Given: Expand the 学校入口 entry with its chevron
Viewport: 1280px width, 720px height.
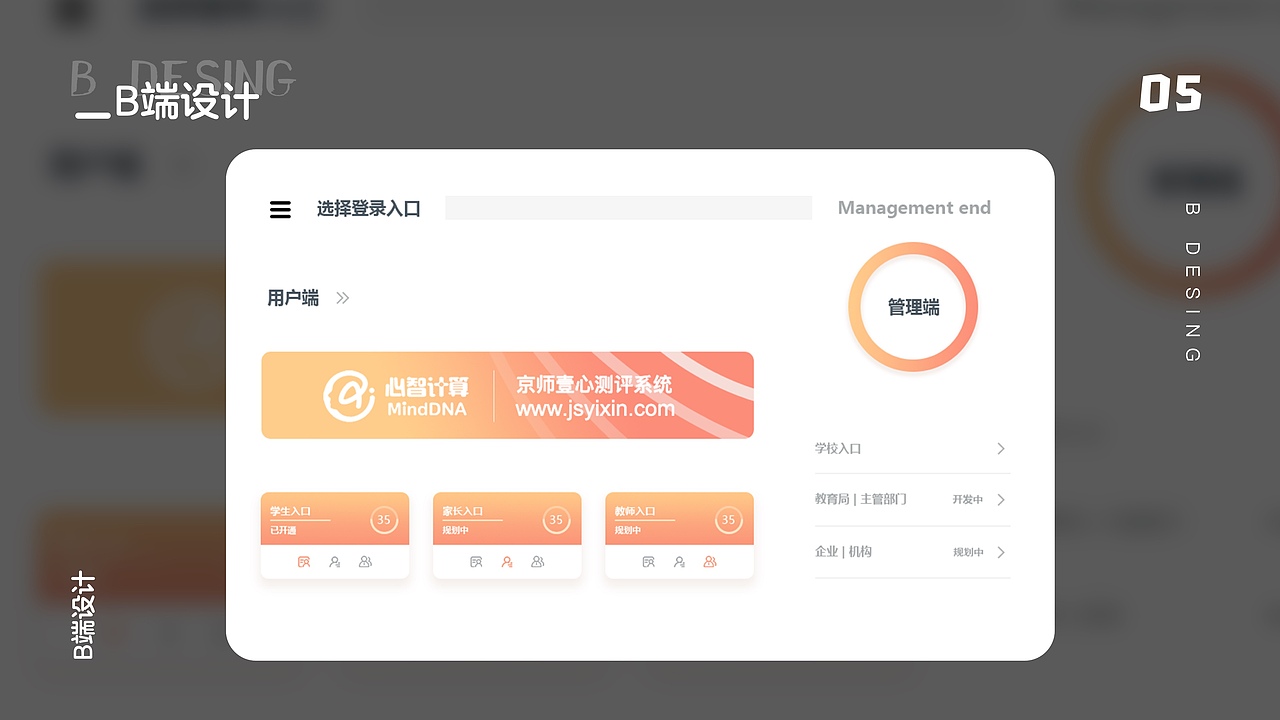Looking at the screenshot, I should coord(1000,448).
